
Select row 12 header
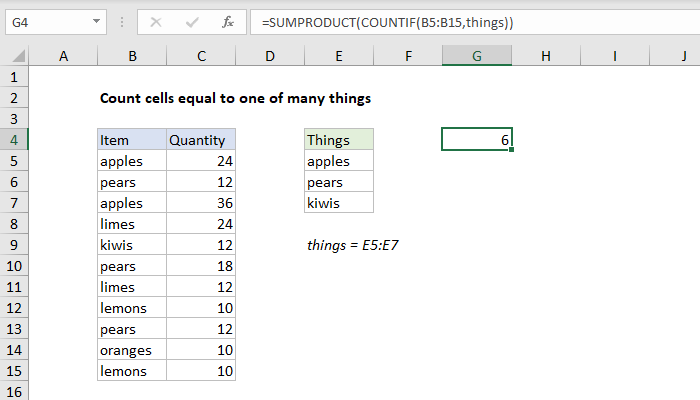click(x=14, y=308)
